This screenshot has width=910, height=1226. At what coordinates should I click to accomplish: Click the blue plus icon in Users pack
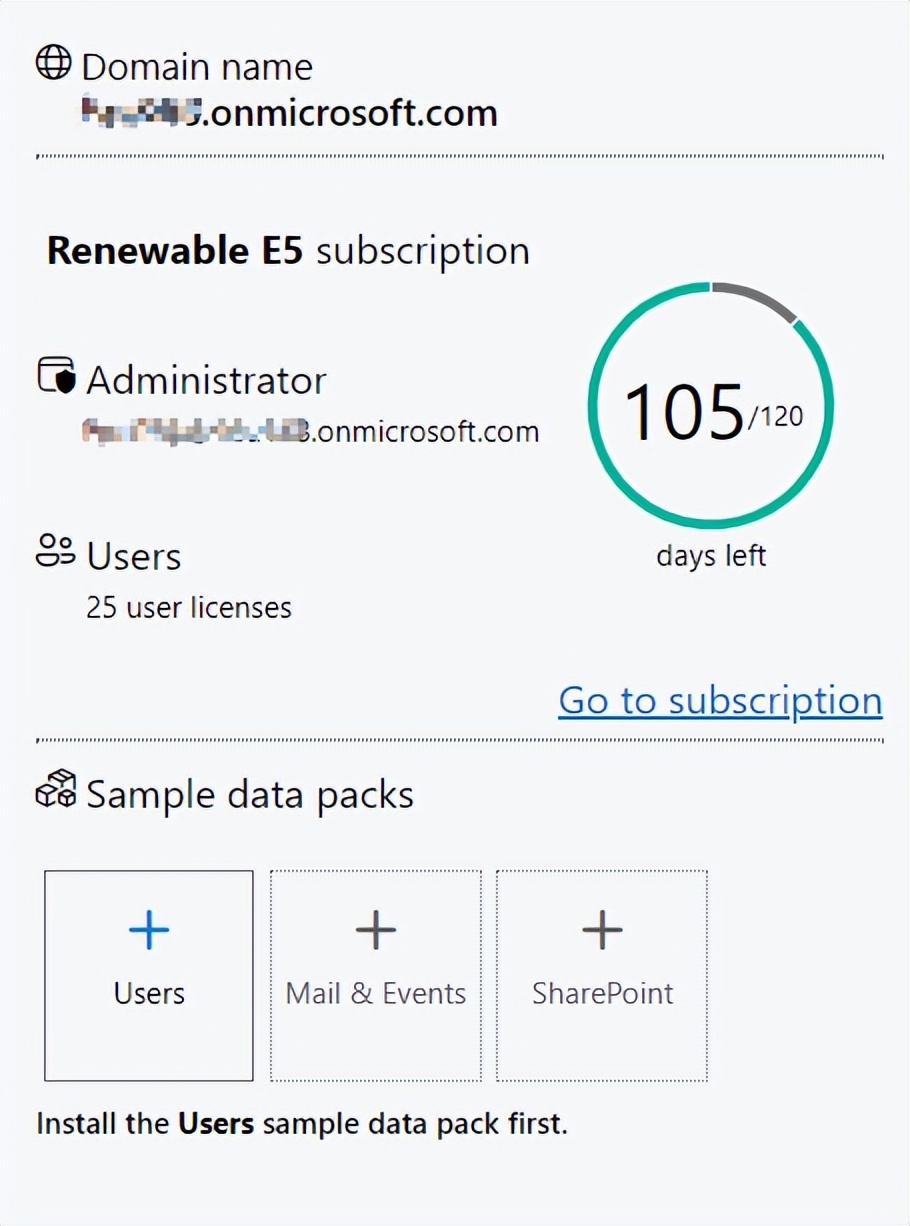(x=149, y=931)
